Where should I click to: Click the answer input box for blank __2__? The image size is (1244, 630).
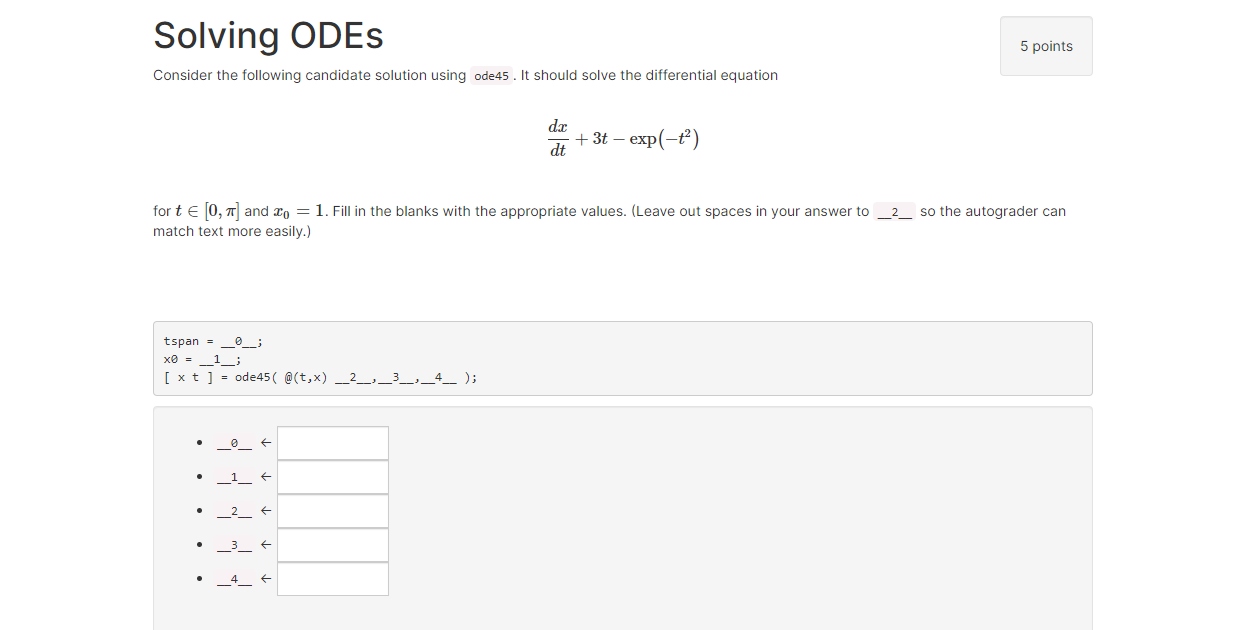coord(333,510)
